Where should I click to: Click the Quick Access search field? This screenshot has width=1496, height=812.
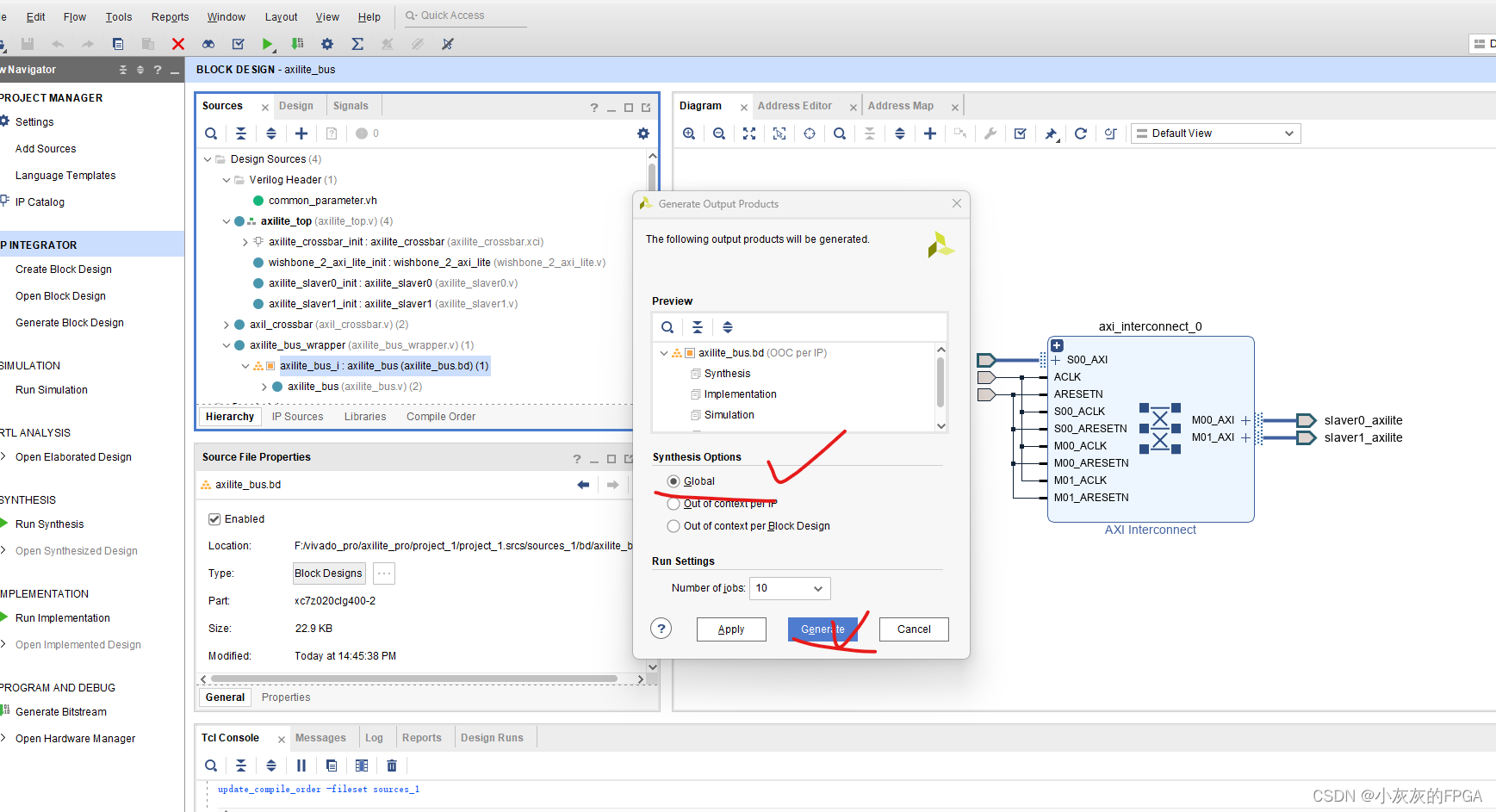[x=465, y=15]
